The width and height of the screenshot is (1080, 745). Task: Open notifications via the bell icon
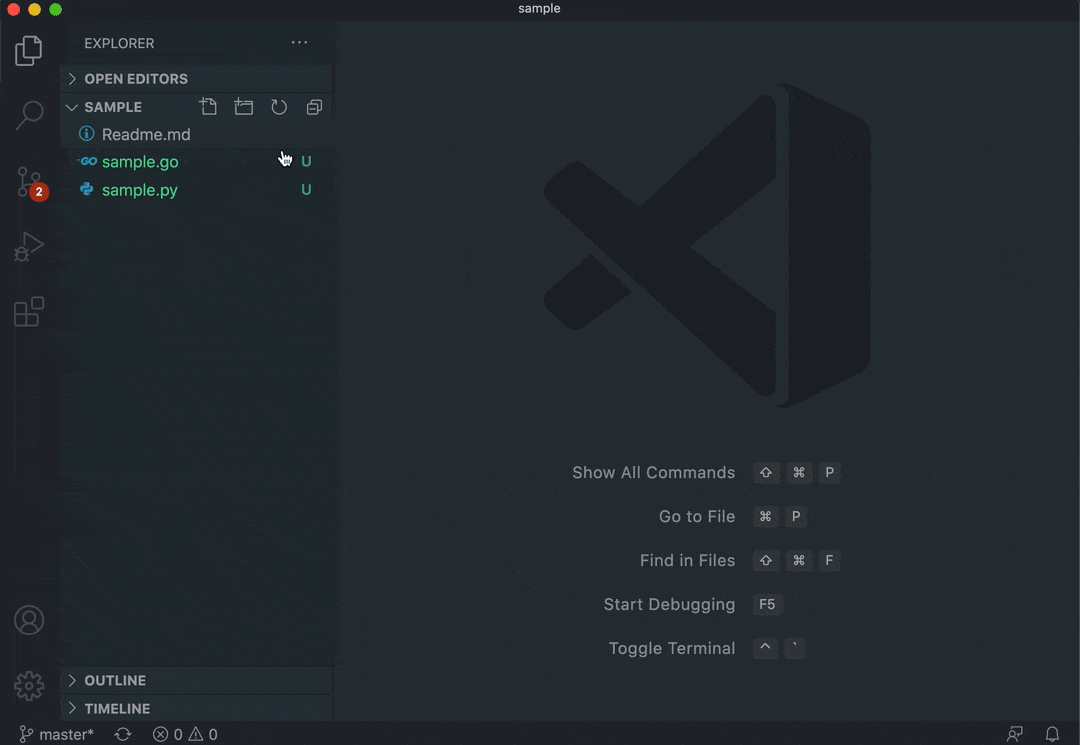point(1053,733)
